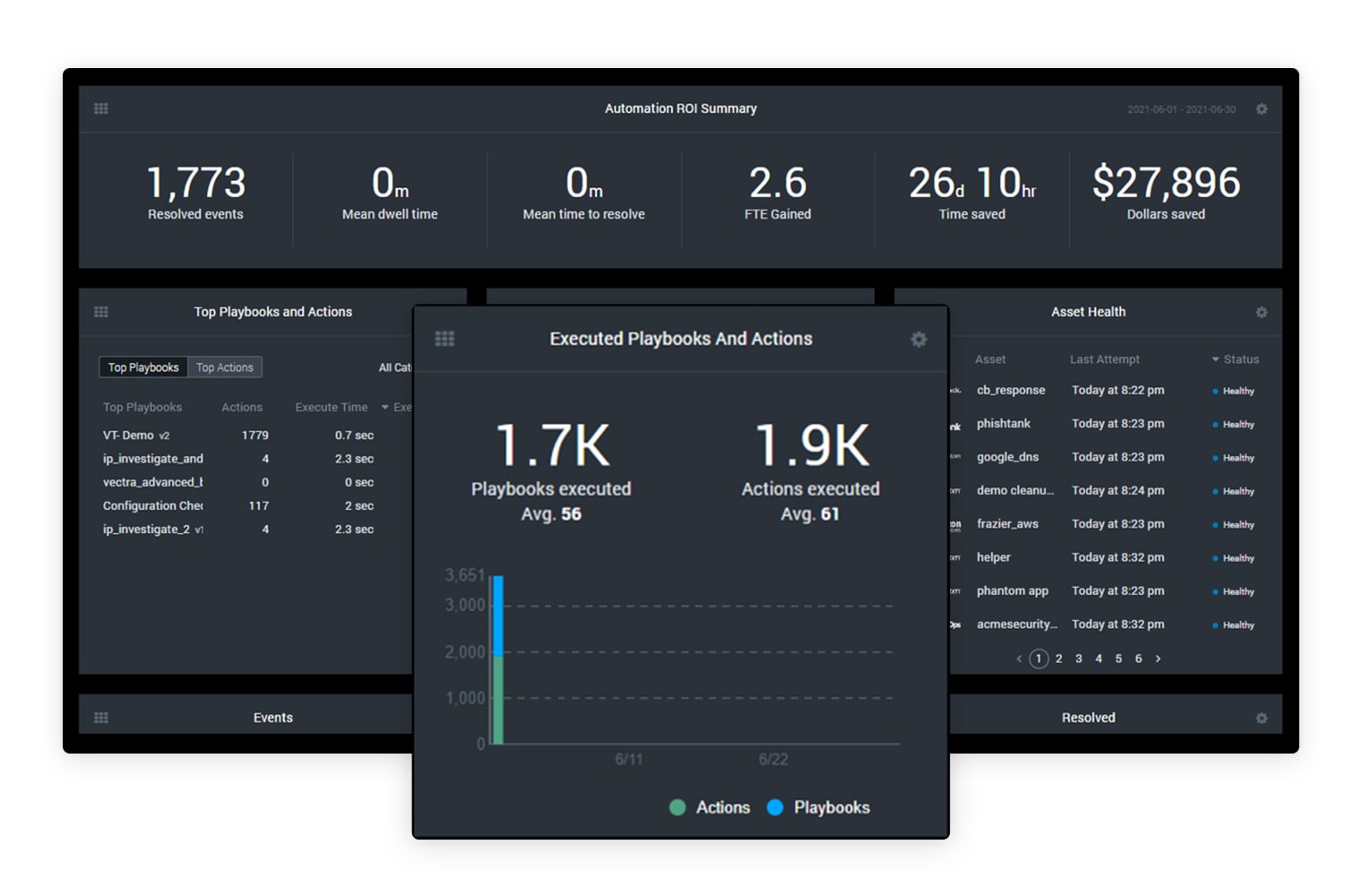Screen dimensions: 1362x896
Task: Open settings gear of Automation ROI Summary
Action: [1262, 109]
